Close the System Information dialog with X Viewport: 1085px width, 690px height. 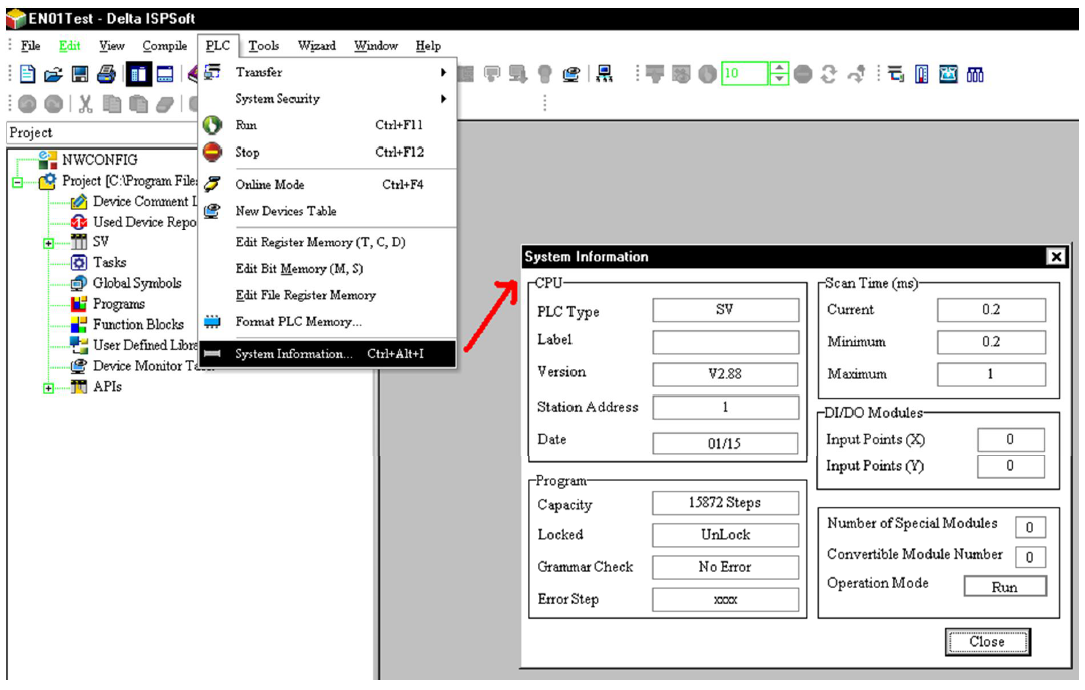pyautogui.click(x=1056, y=257)
